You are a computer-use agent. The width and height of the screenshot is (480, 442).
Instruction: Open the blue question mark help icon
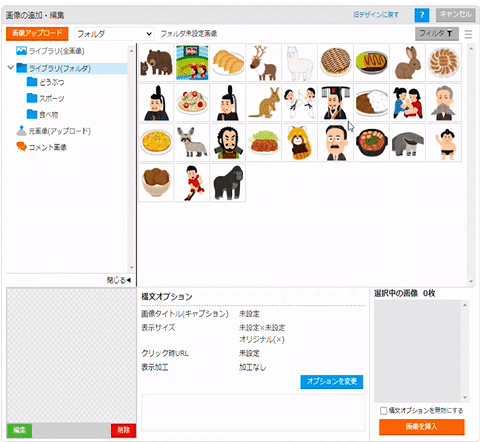point(422,15)
